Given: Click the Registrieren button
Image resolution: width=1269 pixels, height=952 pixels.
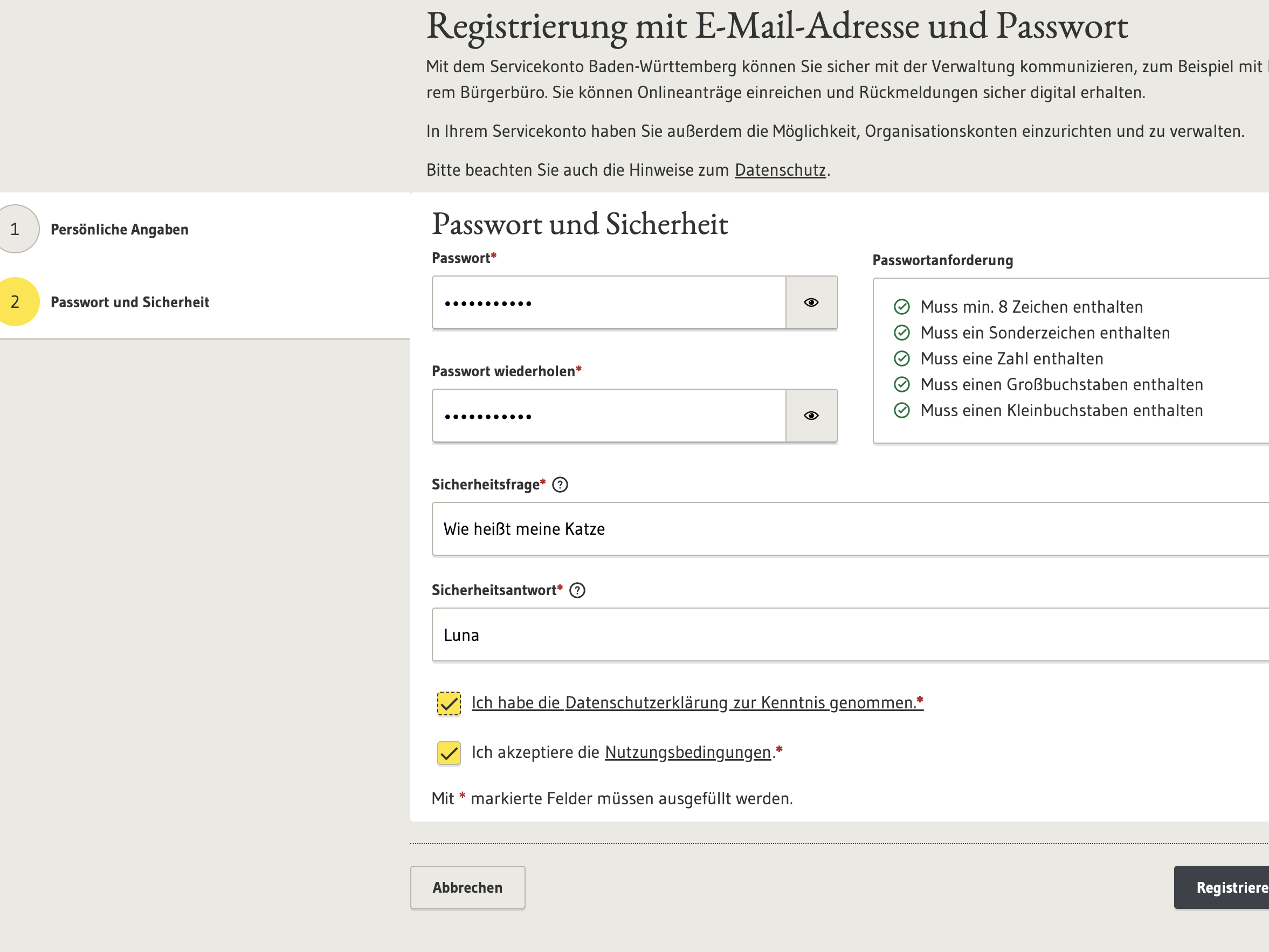Looking at the screenshot, I should tap(1222, 888).
